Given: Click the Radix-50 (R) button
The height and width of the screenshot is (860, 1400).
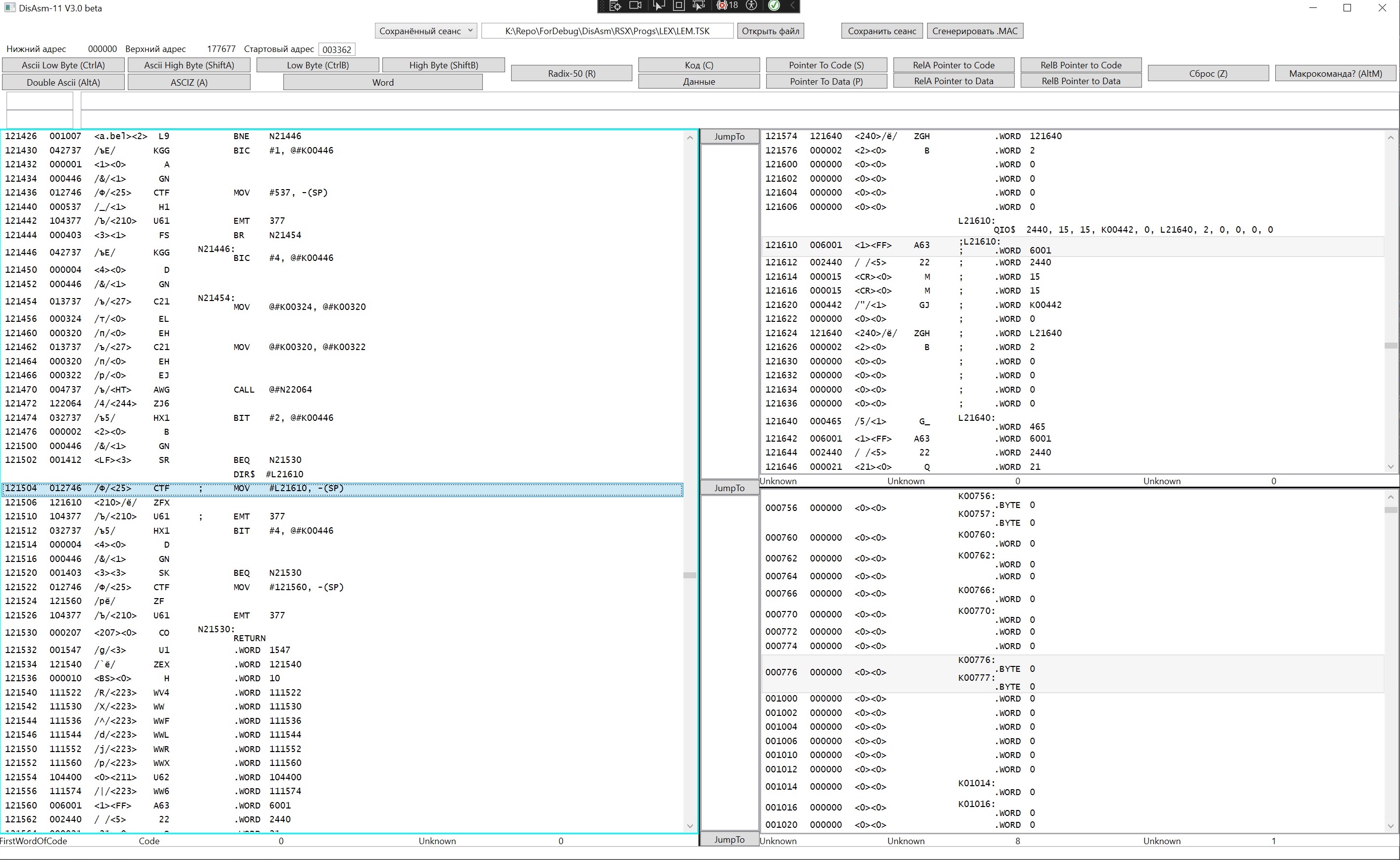Looking at the screenshot, I should coord(571,73).
